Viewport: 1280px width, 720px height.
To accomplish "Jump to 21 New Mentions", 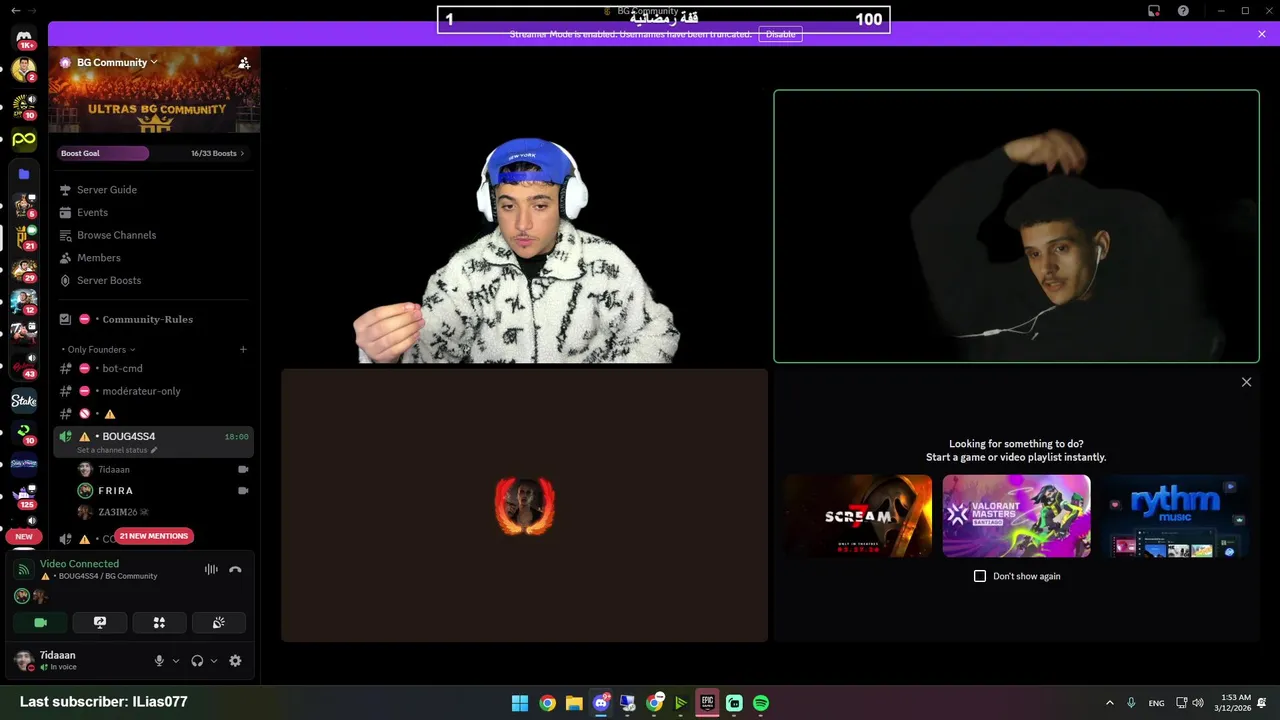I will [154, 536].
